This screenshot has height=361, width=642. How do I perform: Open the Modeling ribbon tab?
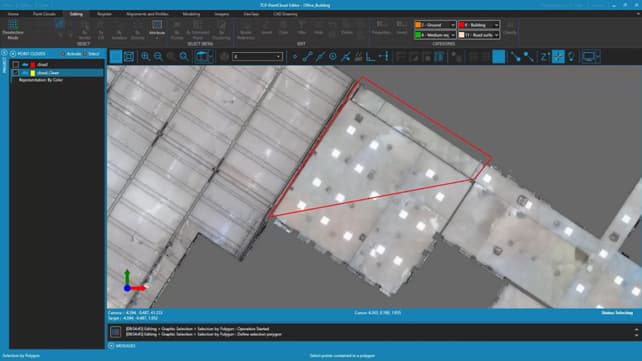click(x=191, y=14)
